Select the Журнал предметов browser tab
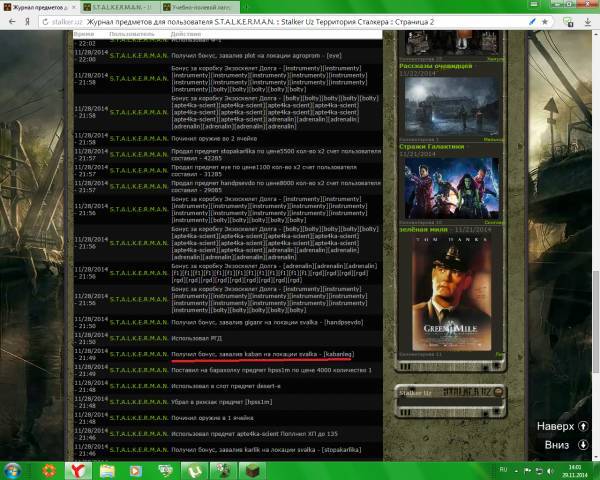This screenshot has height=480, width=600. click(38, 7)
